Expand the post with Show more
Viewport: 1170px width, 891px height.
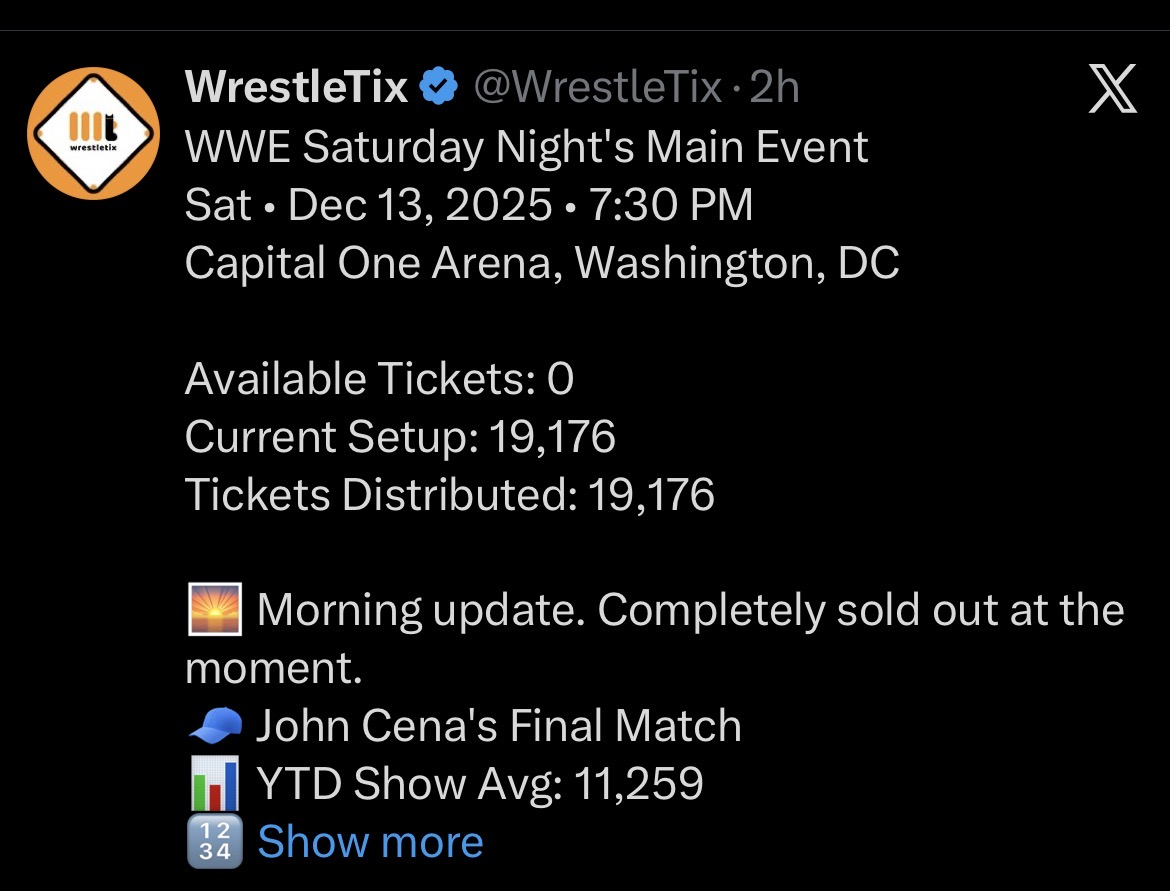pos(370,842)
